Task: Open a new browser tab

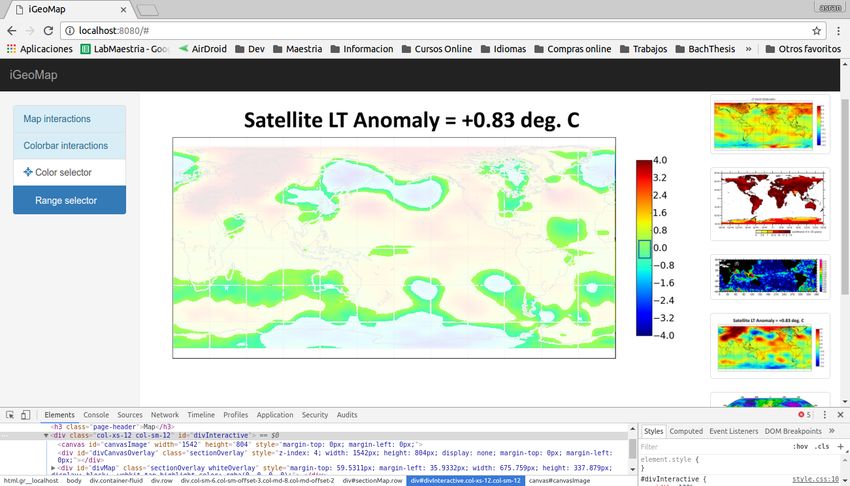Action: tap(147, 10)
